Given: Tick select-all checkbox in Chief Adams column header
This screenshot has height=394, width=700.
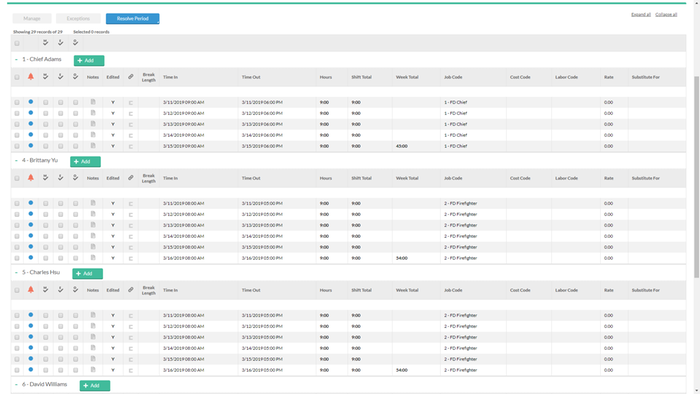Looking at the screenshot, I should (17, 77).
